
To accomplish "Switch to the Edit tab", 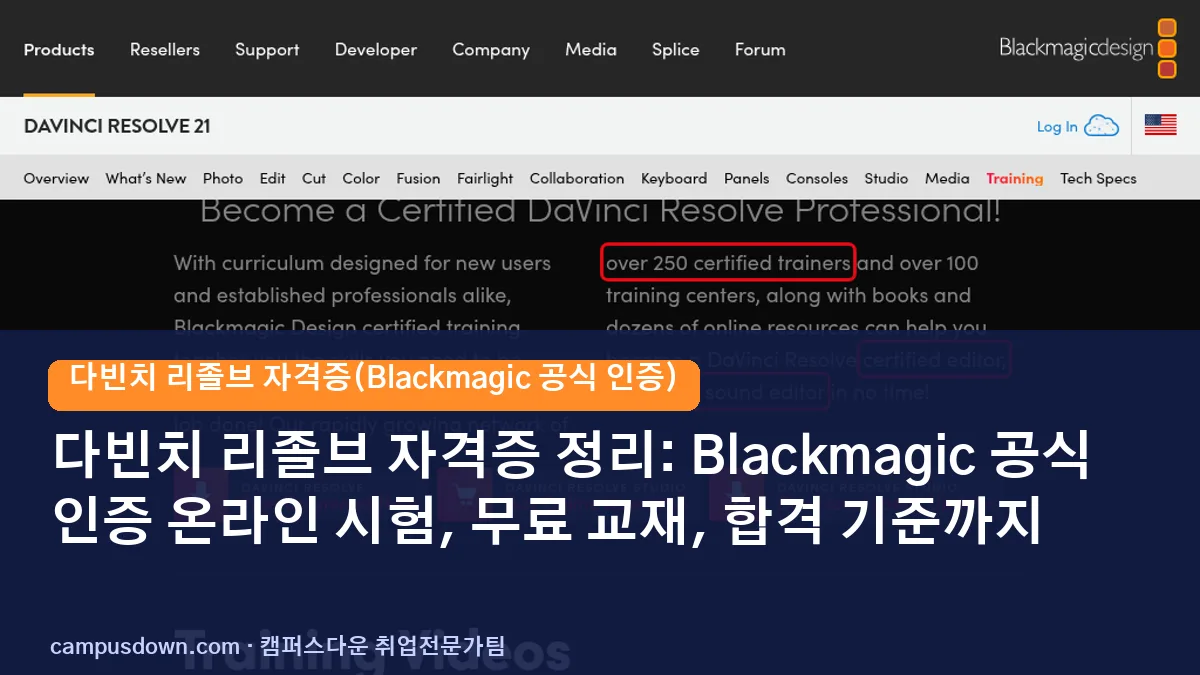I will click(x=273, y=178).
